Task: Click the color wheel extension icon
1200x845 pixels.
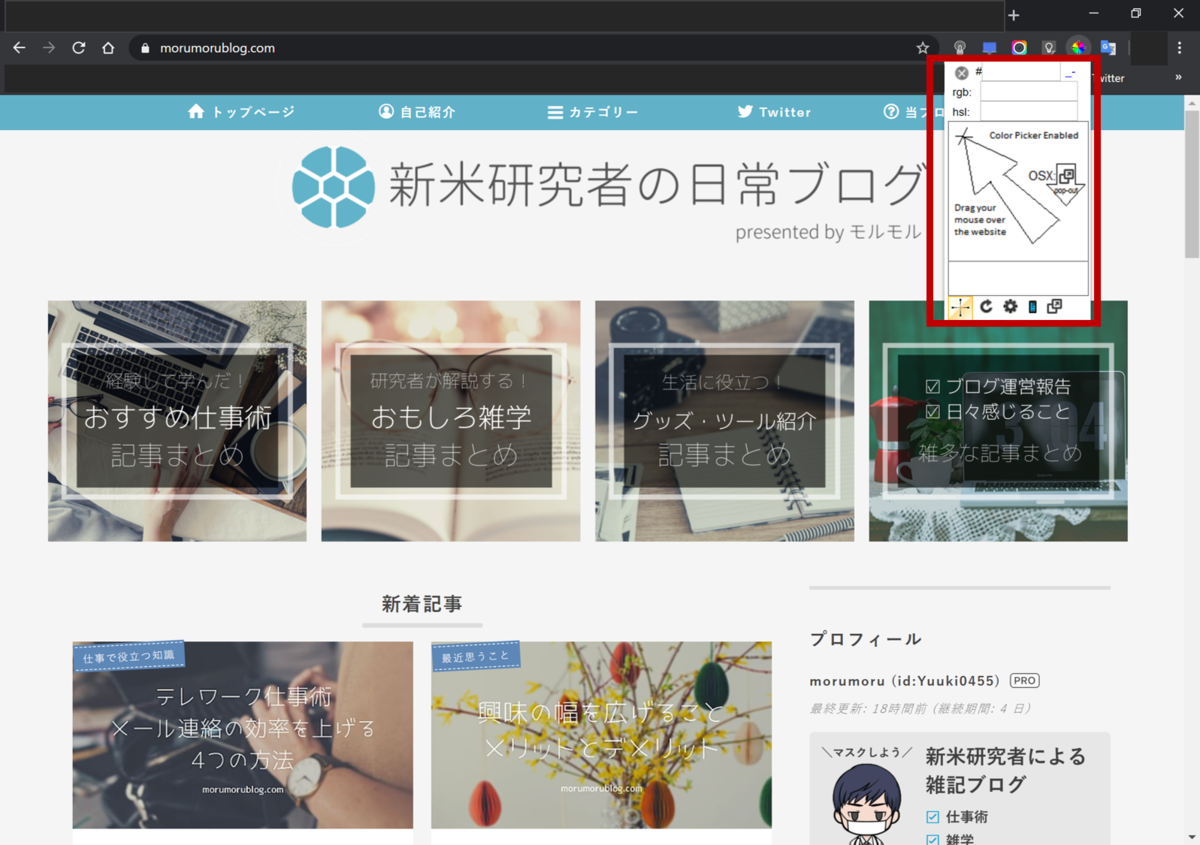Action: point(1078,47)
